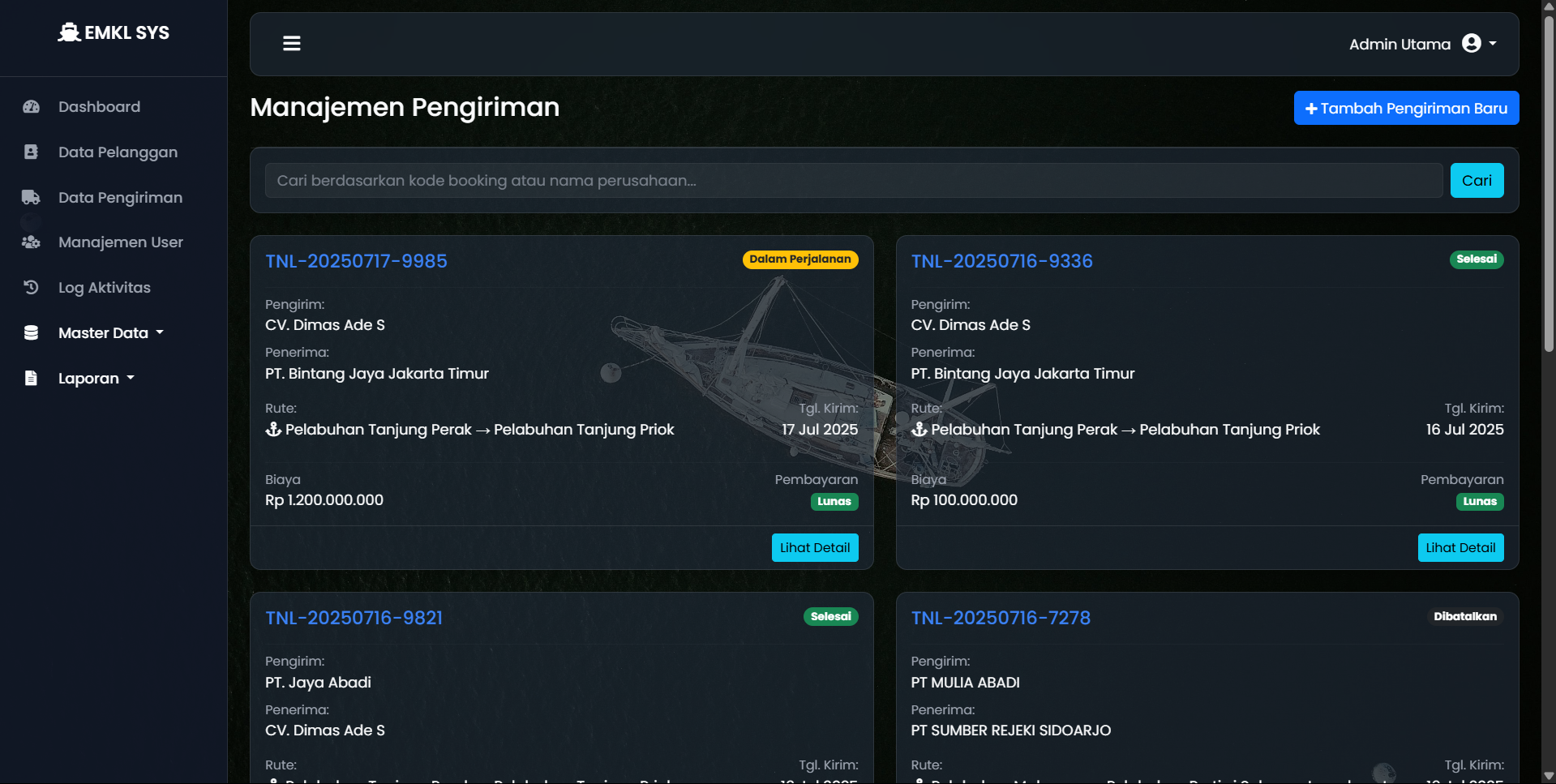
Task: View details of shipment TNL-20250717-9985
Action: (x=814, y=548)
